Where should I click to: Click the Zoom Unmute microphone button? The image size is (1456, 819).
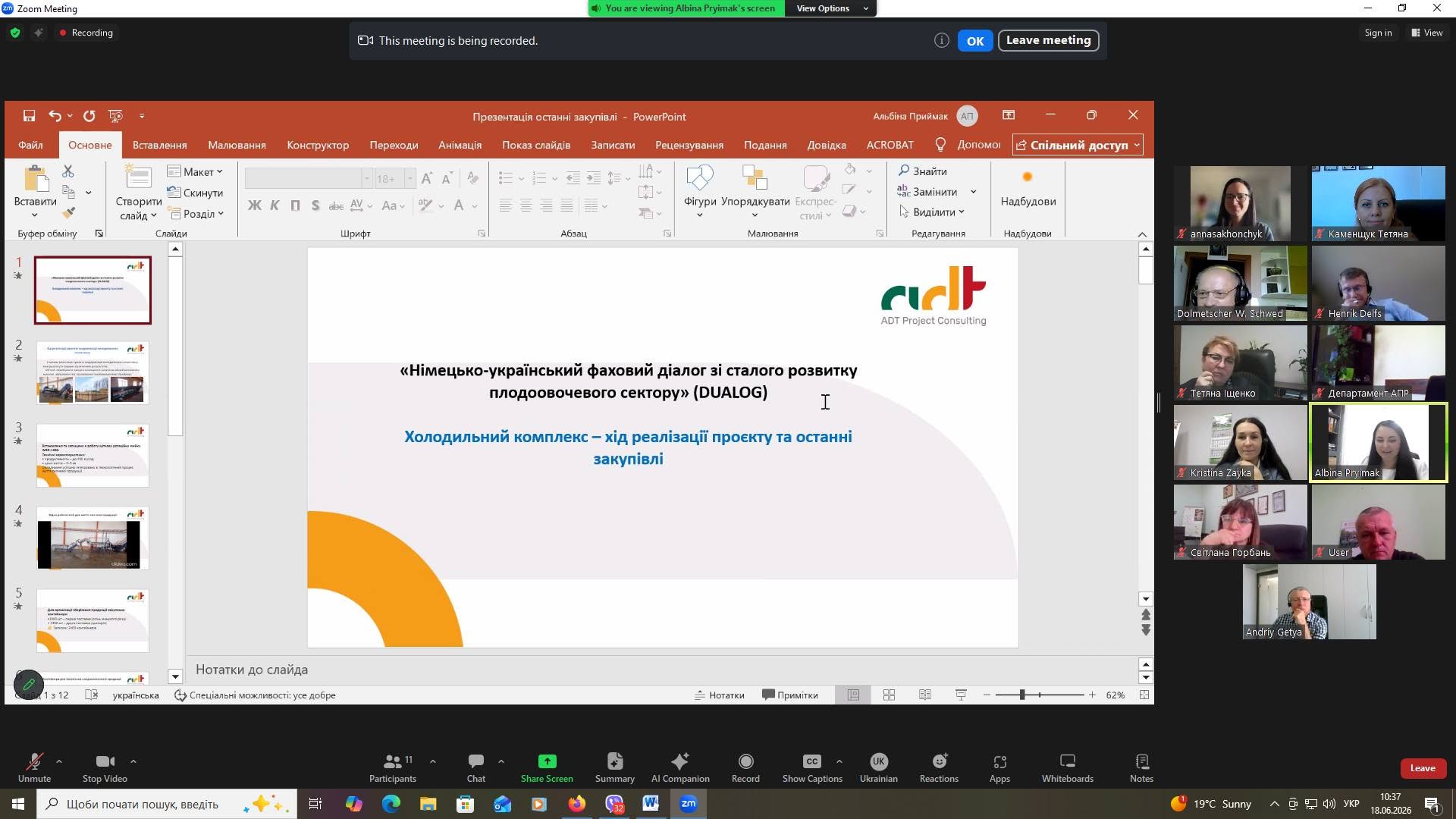pos(34,767)
